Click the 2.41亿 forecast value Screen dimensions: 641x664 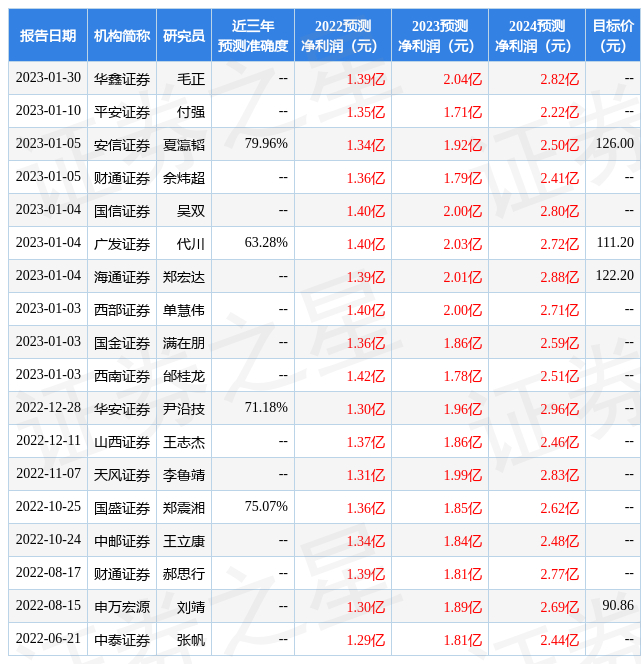click(x=559, y=178)
